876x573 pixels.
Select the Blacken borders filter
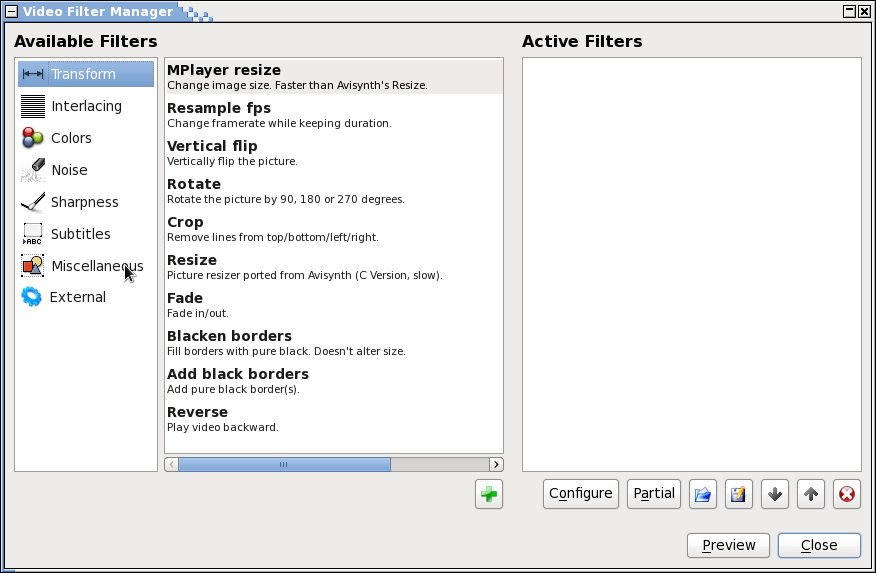click(x=334, y=343)
